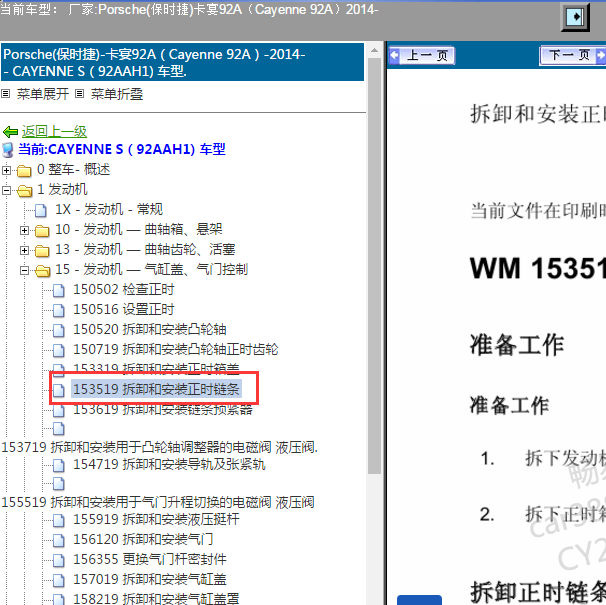
Task: Open 155519 拆卸和安装用于气门升程切换的电磁阀
Action: click(158, 503)
